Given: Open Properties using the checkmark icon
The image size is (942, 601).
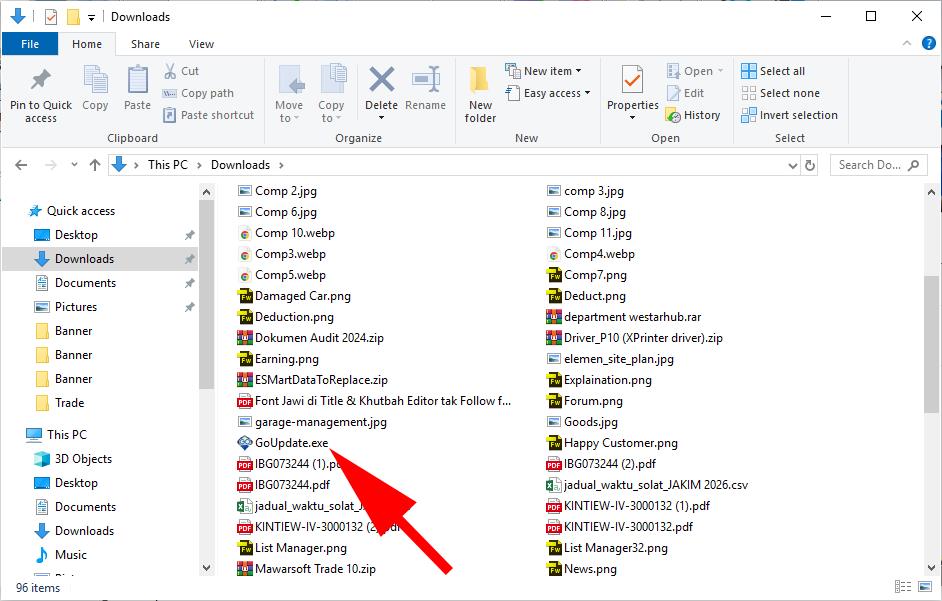Looking at the screenshot, I should point(632,80).
